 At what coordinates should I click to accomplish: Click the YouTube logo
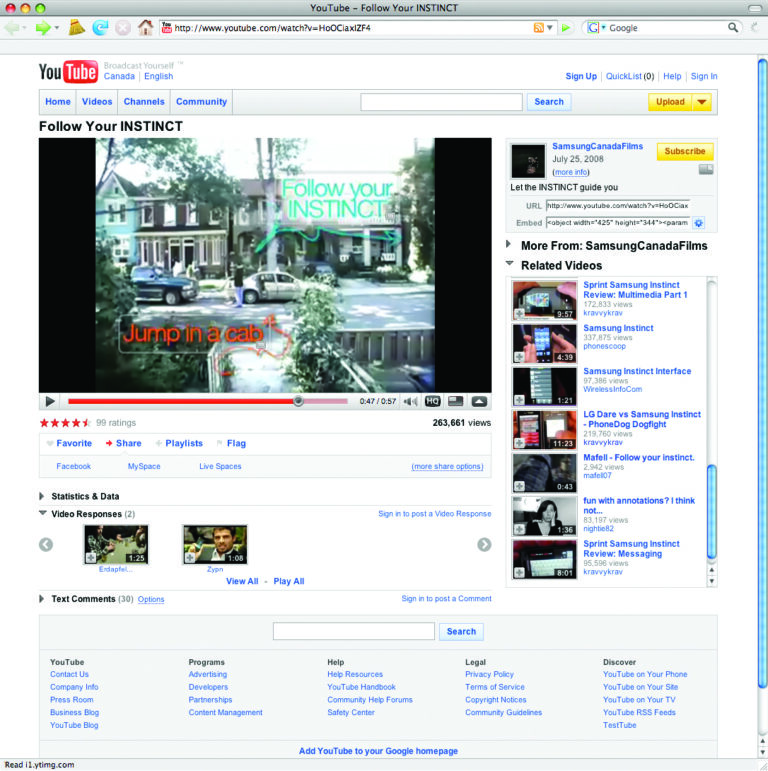68,71
